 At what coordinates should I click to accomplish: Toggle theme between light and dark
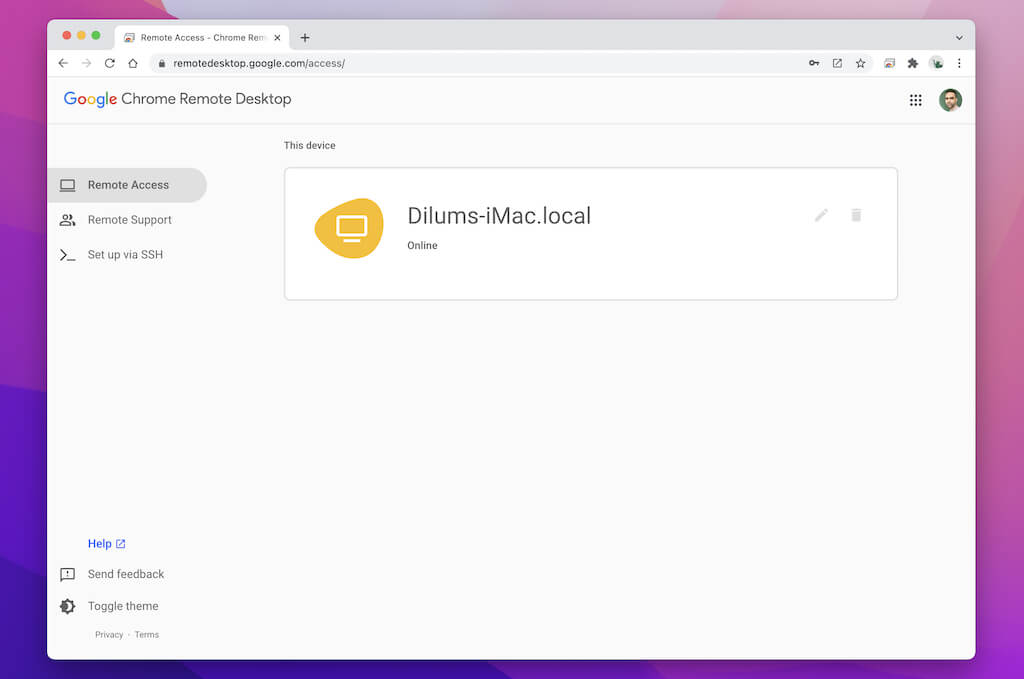coord(109,606)
